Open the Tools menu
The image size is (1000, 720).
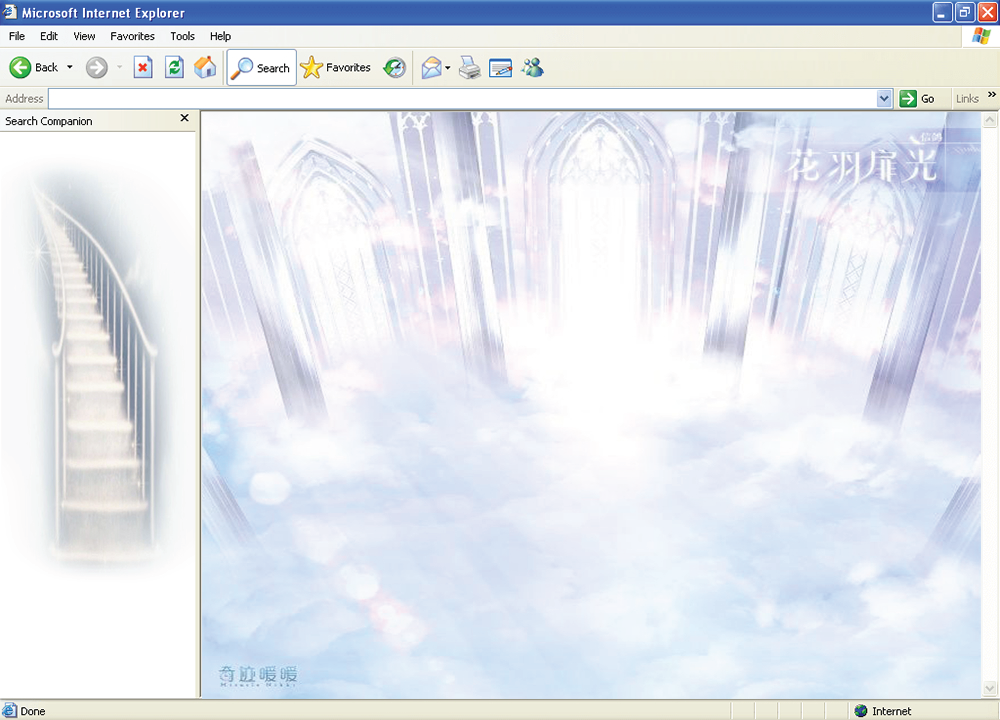tap(182, 36)
